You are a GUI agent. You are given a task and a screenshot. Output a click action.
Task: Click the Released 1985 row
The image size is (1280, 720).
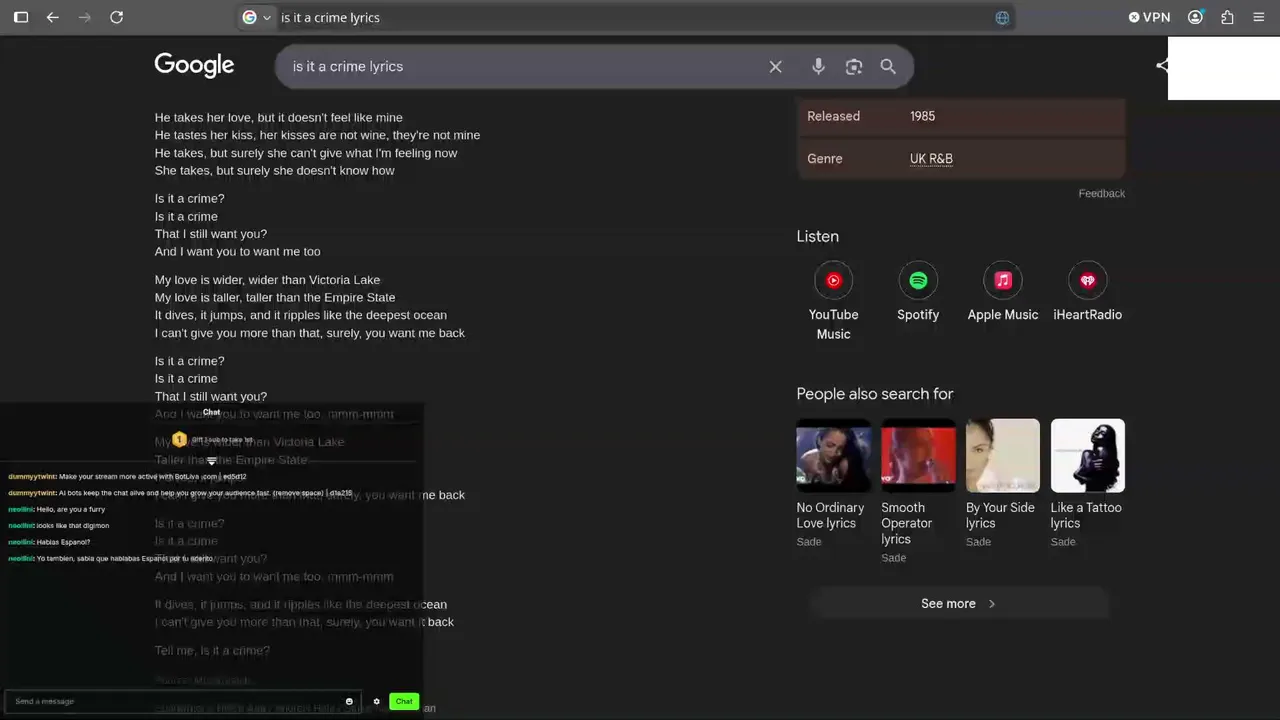(961, 116)
